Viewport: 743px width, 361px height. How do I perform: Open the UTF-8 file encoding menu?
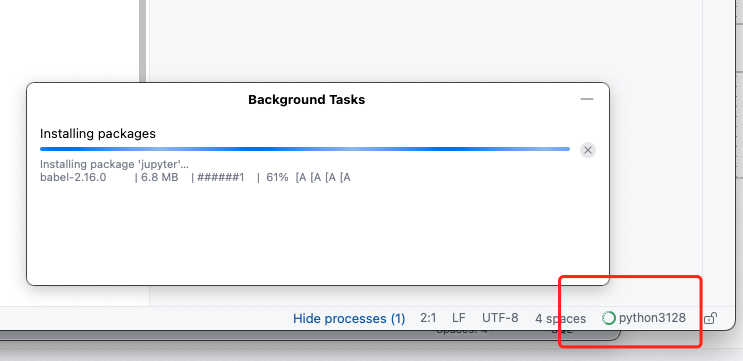pos(500,318)
